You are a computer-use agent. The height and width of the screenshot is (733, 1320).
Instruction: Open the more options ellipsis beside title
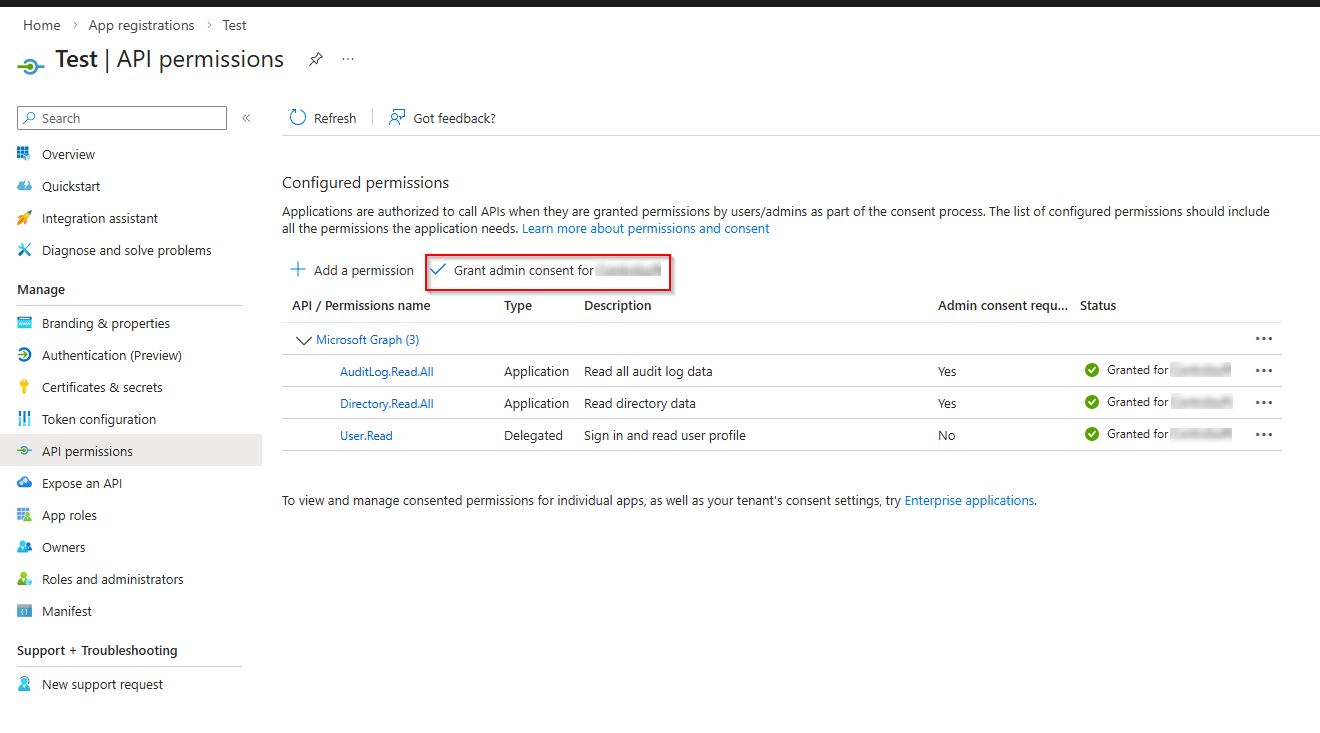point(348,60)
